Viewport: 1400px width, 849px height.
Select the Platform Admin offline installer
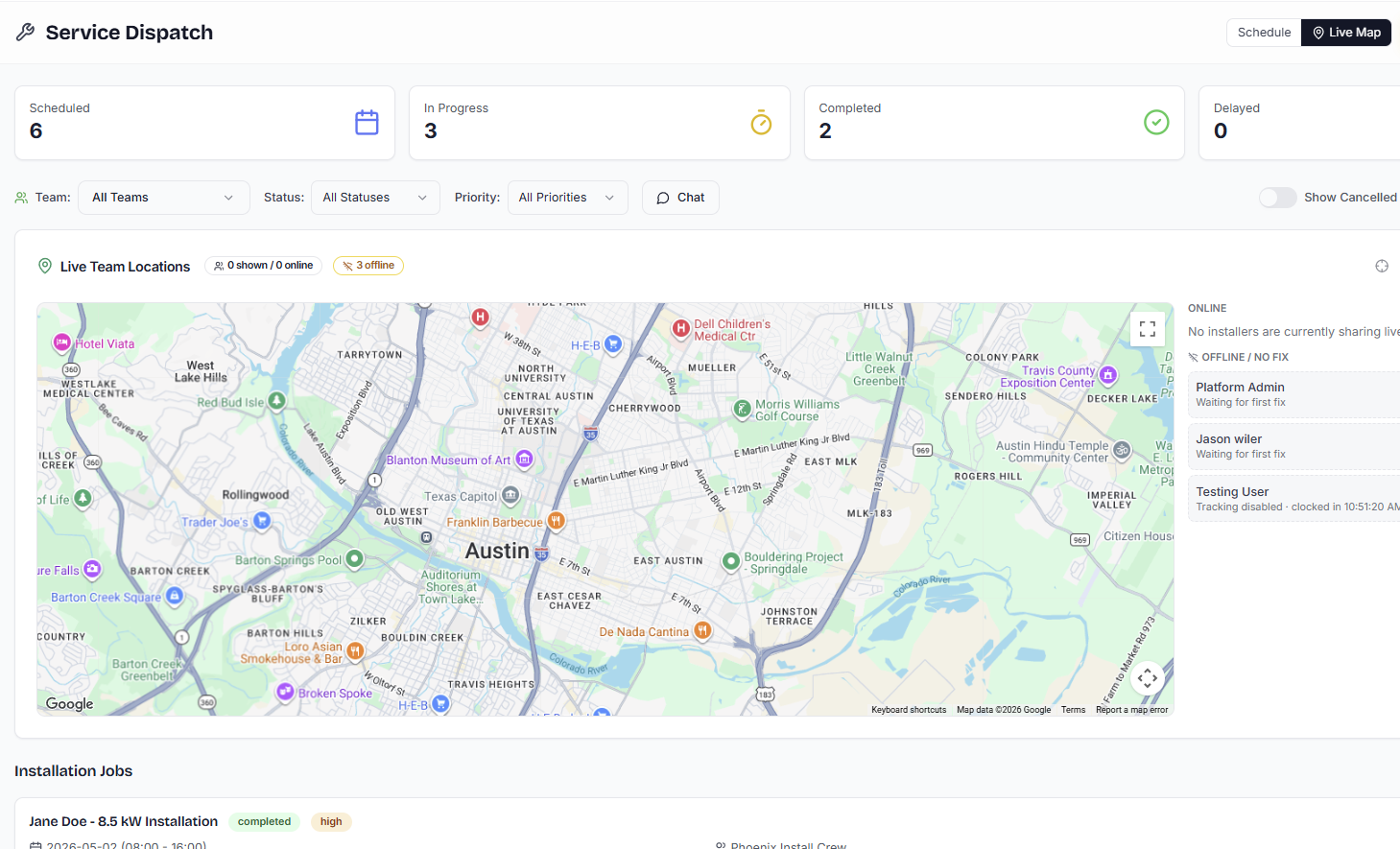click(1294, 394)
